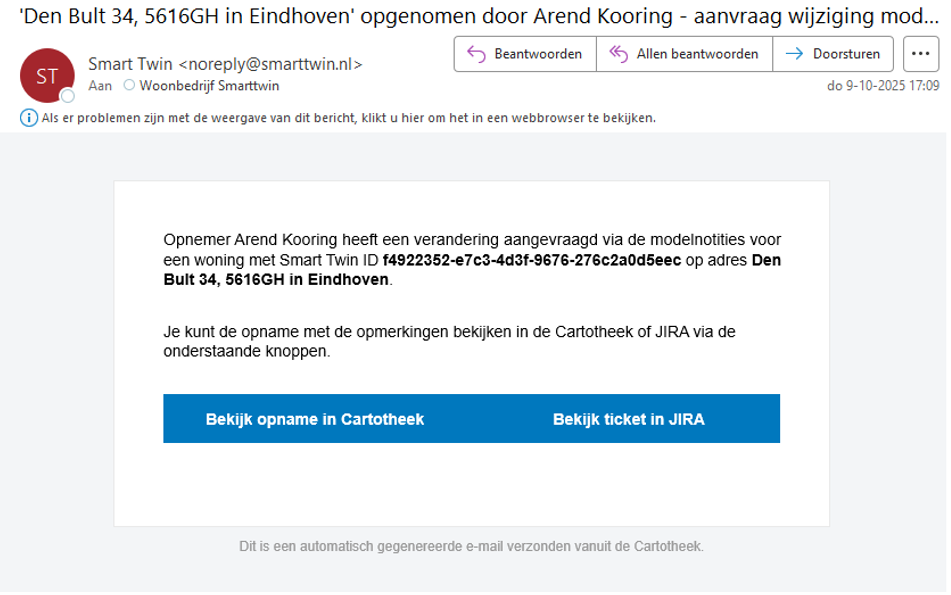Open Bekijk opname in Cartotheek
This screenshot has height=595, width=951.
[315, 419]
